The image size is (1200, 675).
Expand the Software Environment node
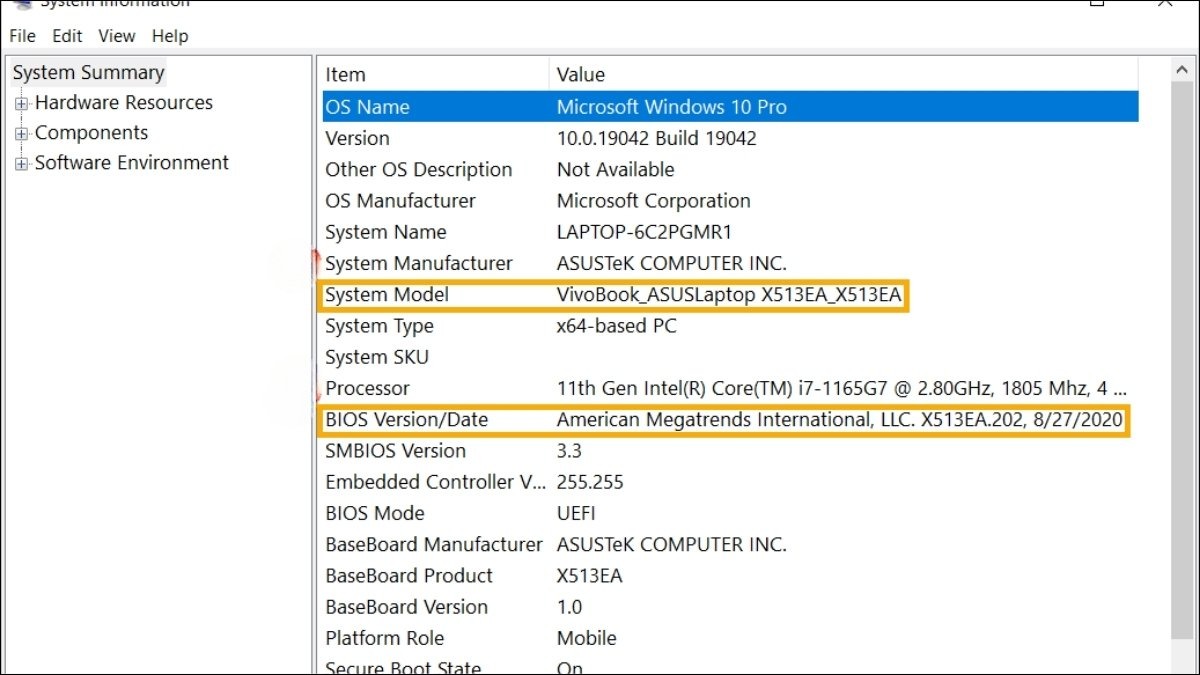click(x=22, y=163)
